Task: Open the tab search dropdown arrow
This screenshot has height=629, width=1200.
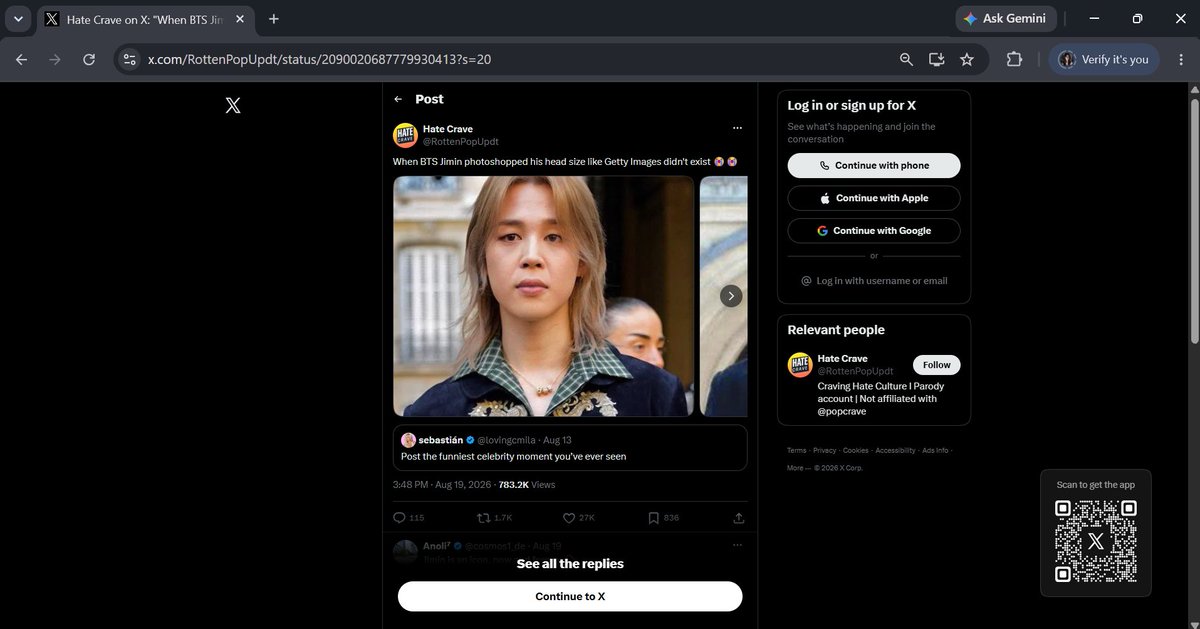Action: [x=17, y=19]
